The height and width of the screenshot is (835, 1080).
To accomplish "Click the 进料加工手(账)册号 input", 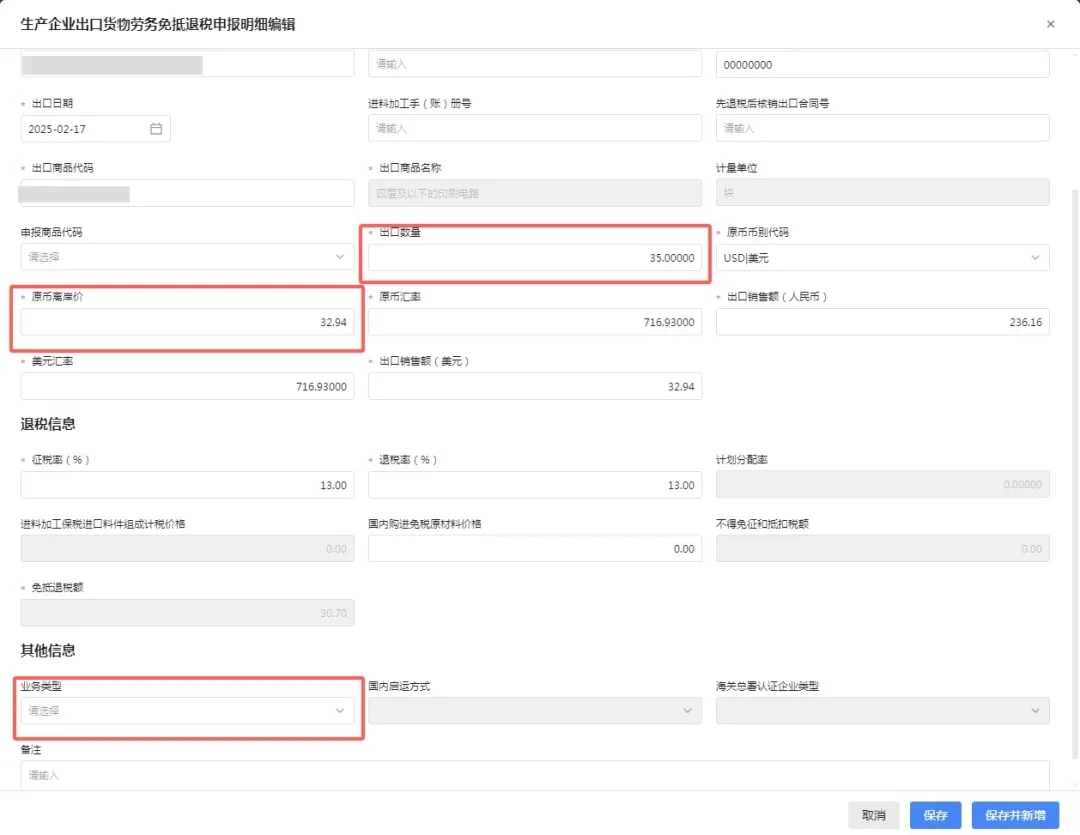I will pyautogui.click(x=534, y=128).
